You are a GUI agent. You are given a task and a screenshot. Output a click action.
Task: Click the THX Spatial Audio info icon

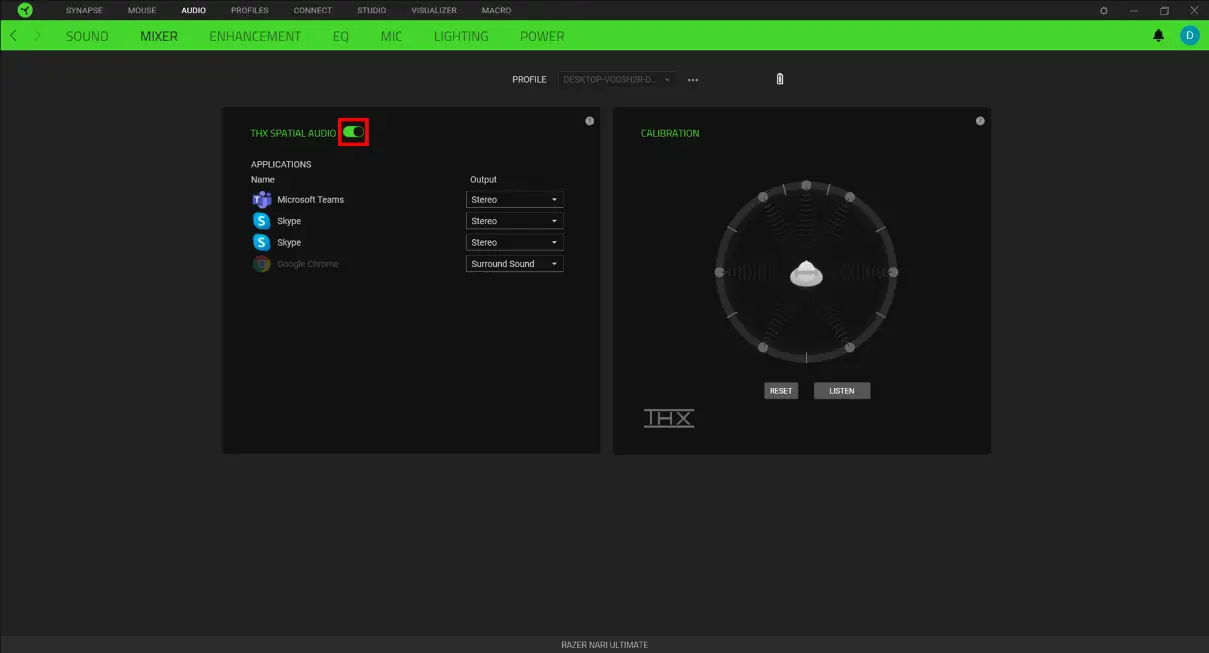point(590,120)
